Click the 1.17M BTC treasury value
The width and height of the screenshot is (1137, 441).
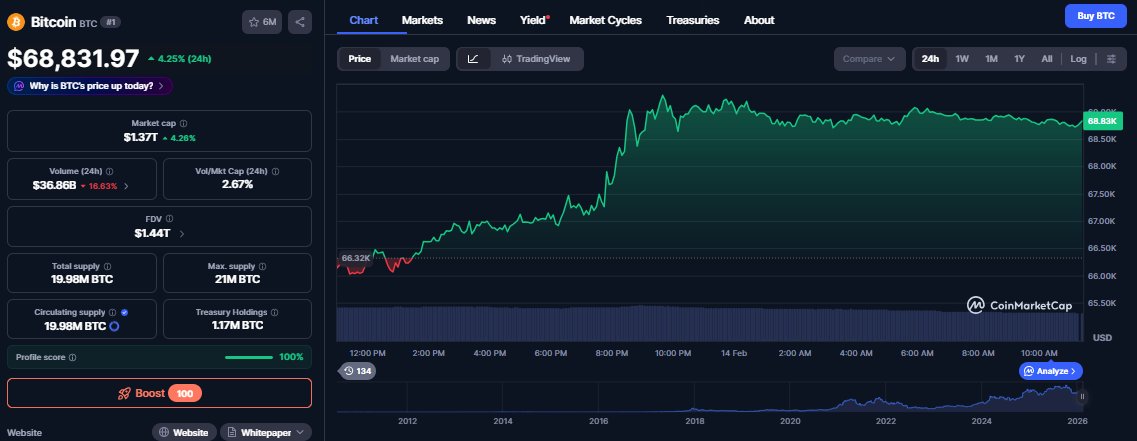[x=237, y=326]
